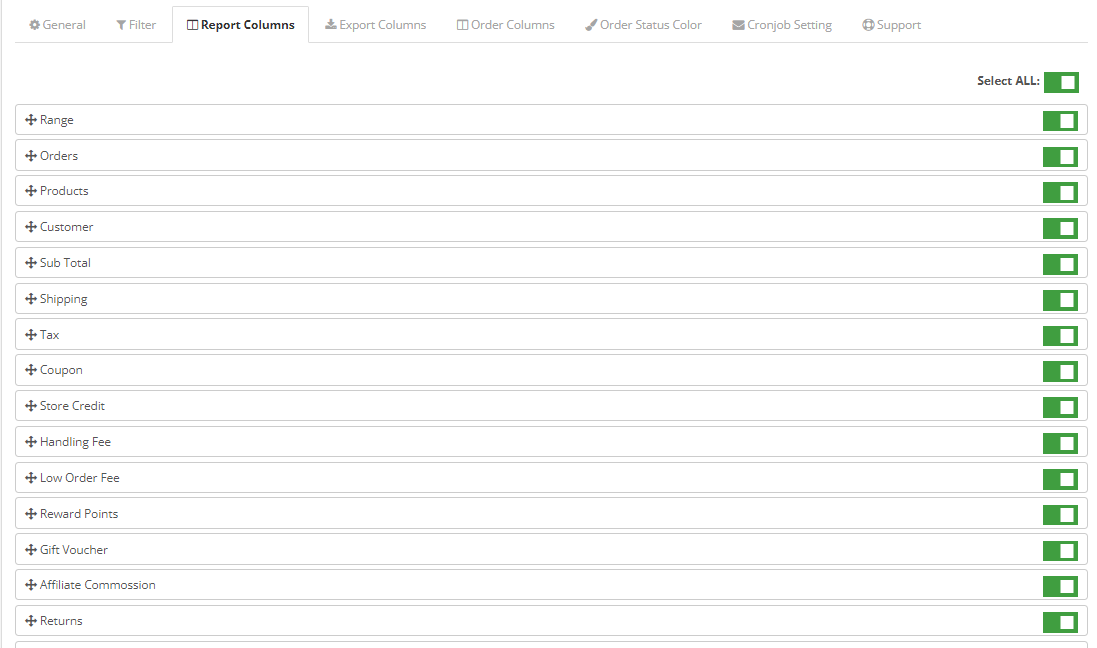Screen dimensions: 1097x648
Task: Click the move handle icon for Tax
Action: click(x=31, y=334)
